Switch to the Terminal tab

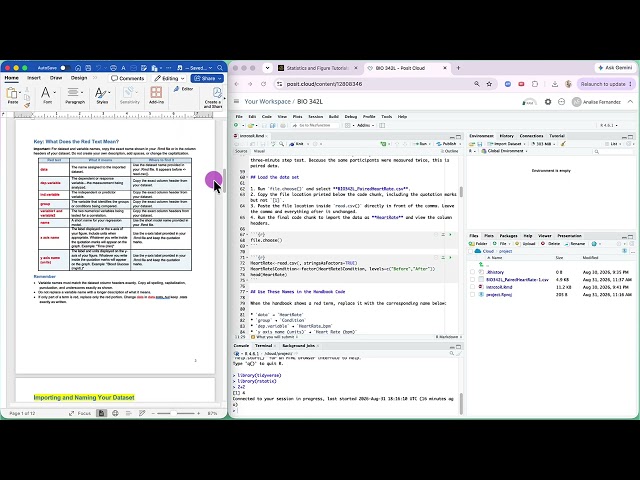(x=263, y=346)
